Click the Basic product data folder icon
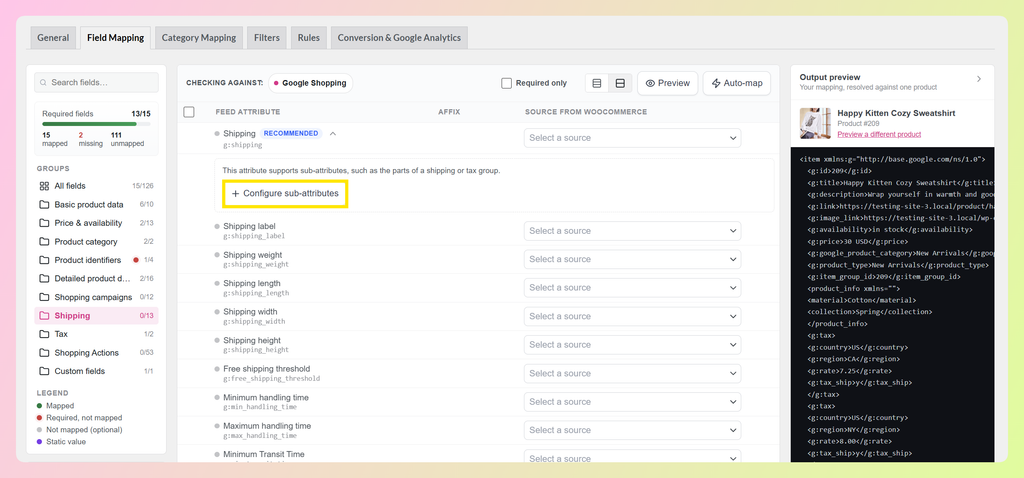This screenshot has width=1024, height=478. pos(44,204)
